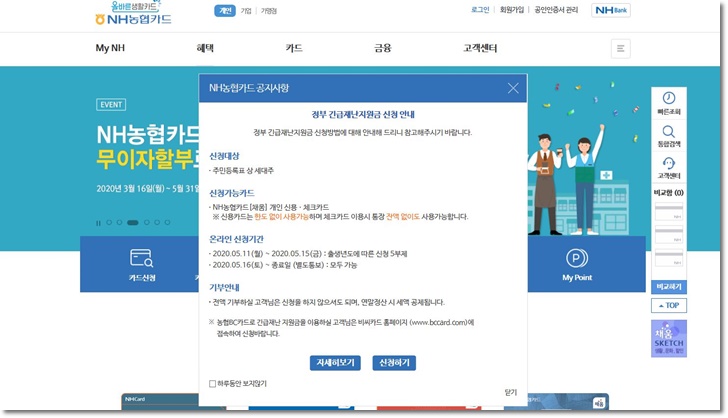Click the 신청하기 button
Screen dimensions: 728x418
(394, 363)
